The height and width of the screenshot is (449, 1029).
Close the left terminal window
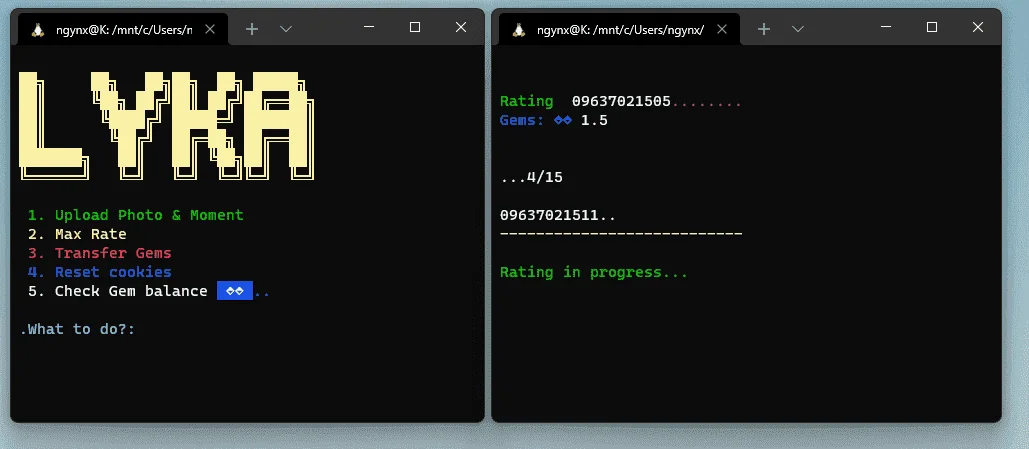pos(461,27)
